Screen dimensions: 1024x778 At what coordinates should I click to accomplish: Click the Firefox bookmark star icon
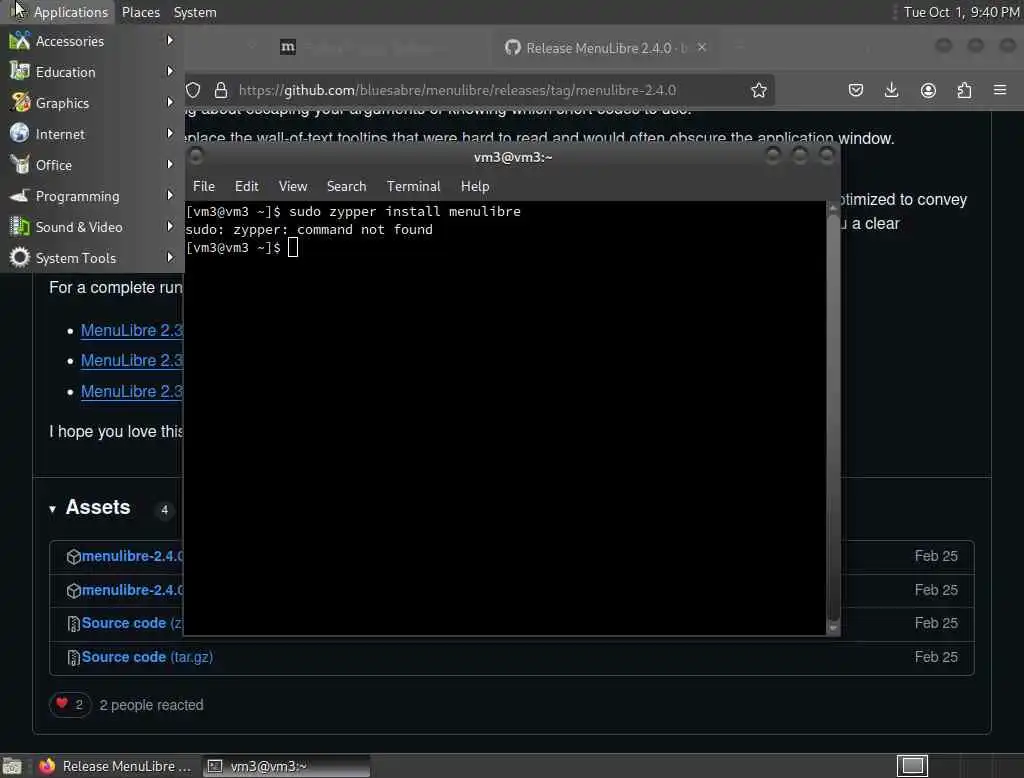point(758,90)
